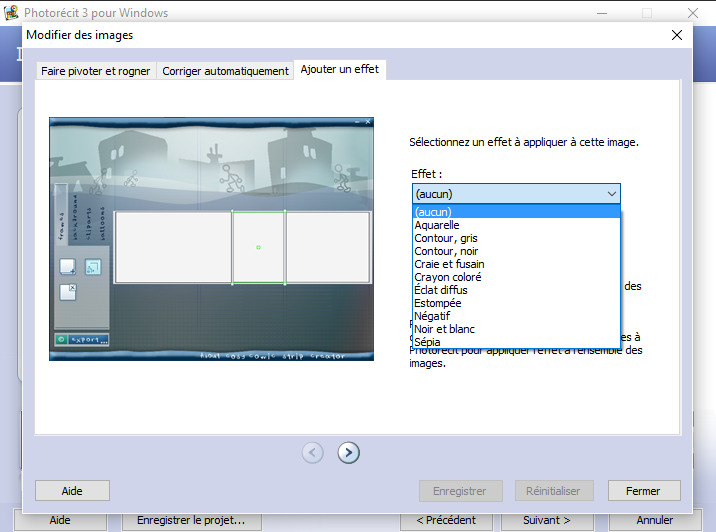The width and height of the screenshot is (716, 532).
Task: Open the Effet combo box arrow
Action: coord(611,194)
